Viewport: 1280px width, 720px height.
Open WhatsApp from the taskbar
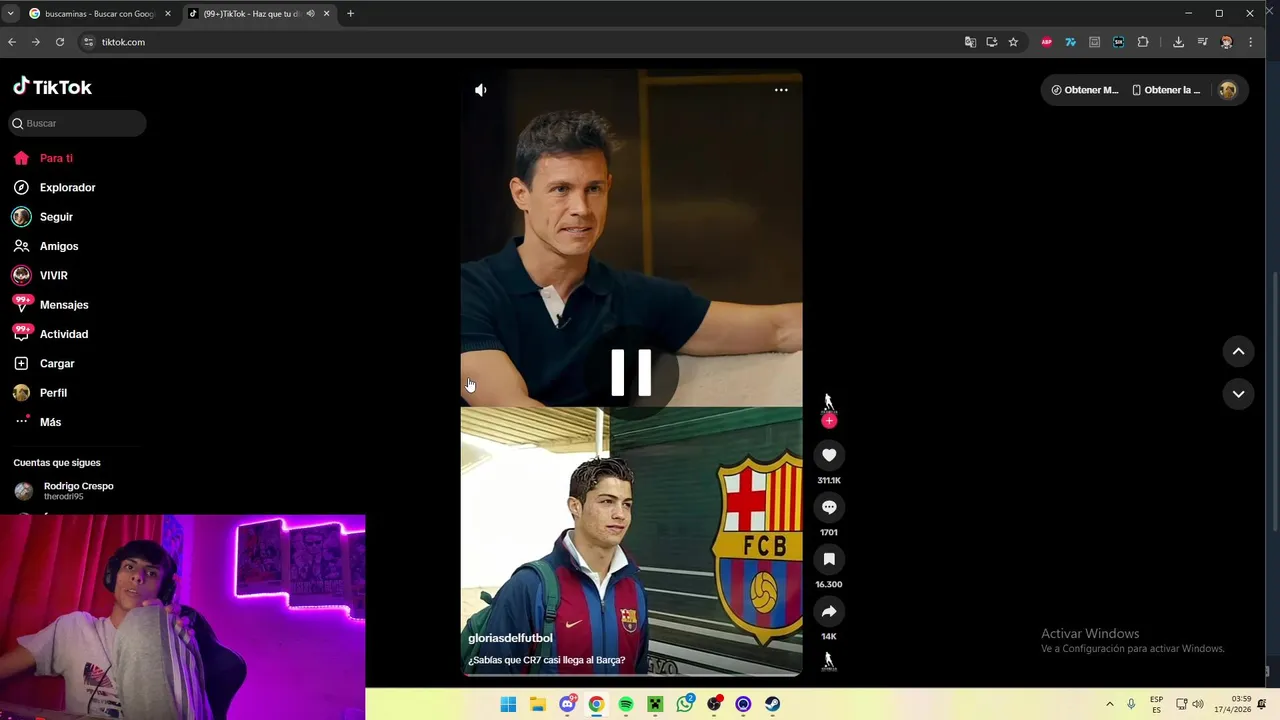685,704
